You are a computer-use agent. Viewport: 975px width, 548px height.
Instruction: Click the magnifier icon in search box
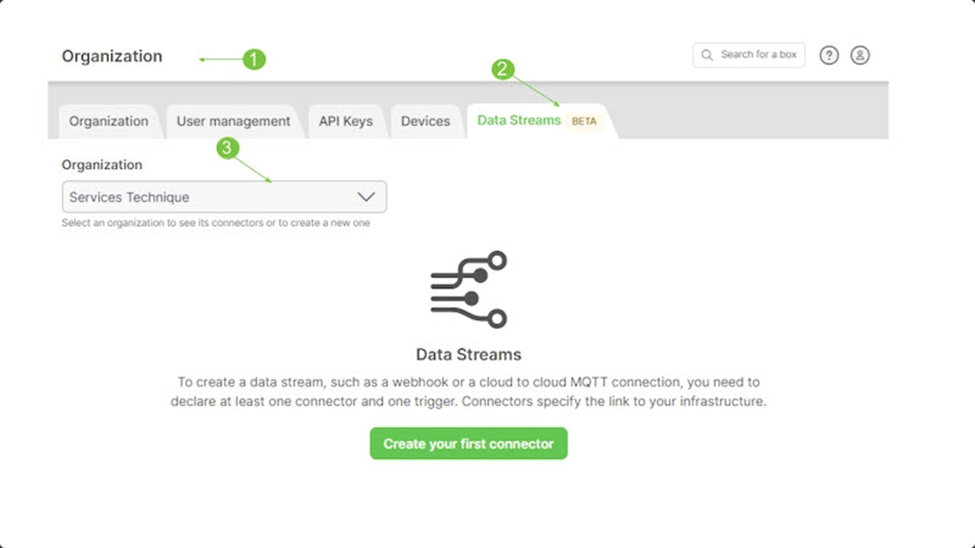pyautogui.click(x=707, y=55)
